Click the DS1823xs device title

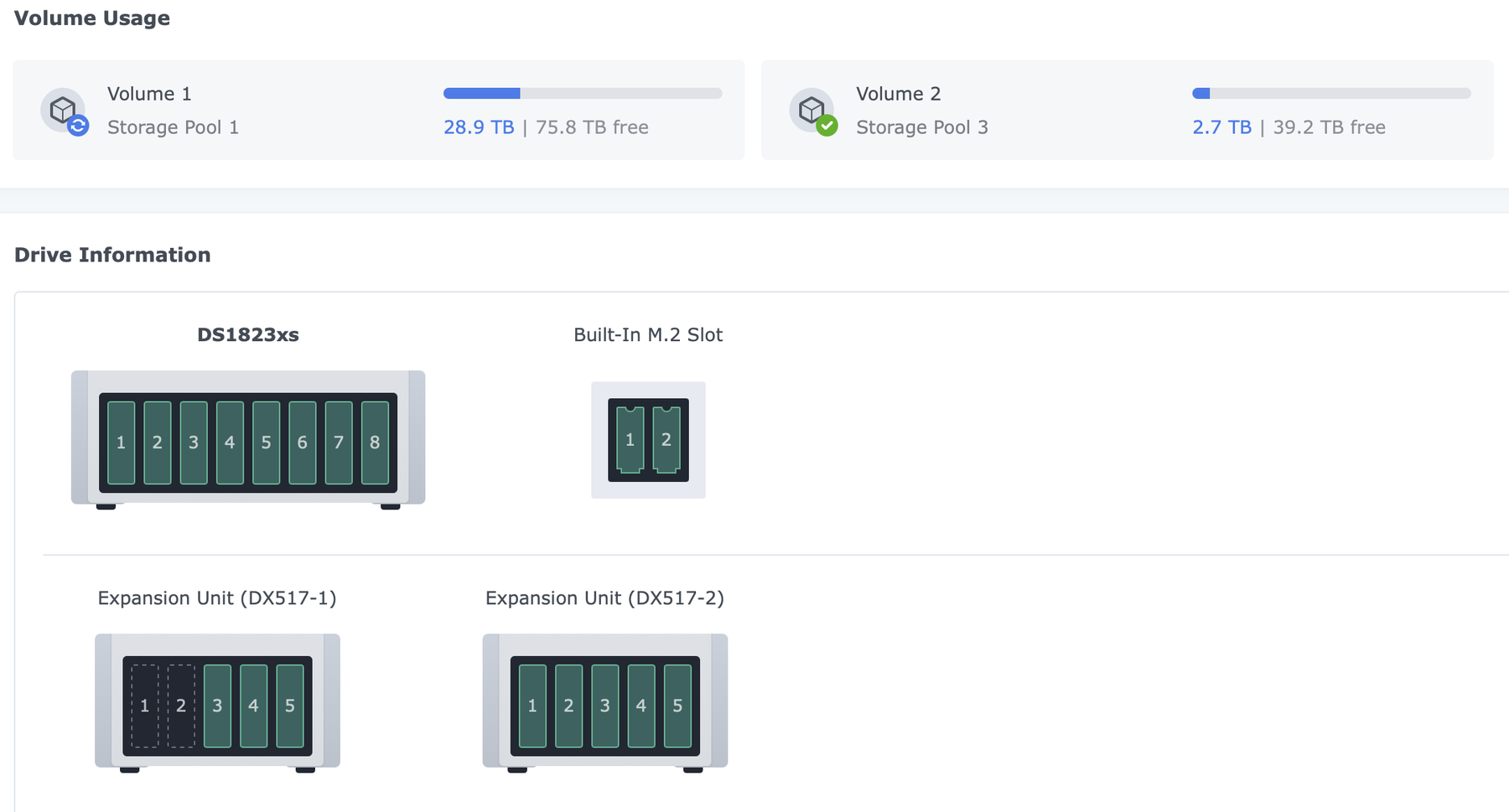click(x=248, y=334)
